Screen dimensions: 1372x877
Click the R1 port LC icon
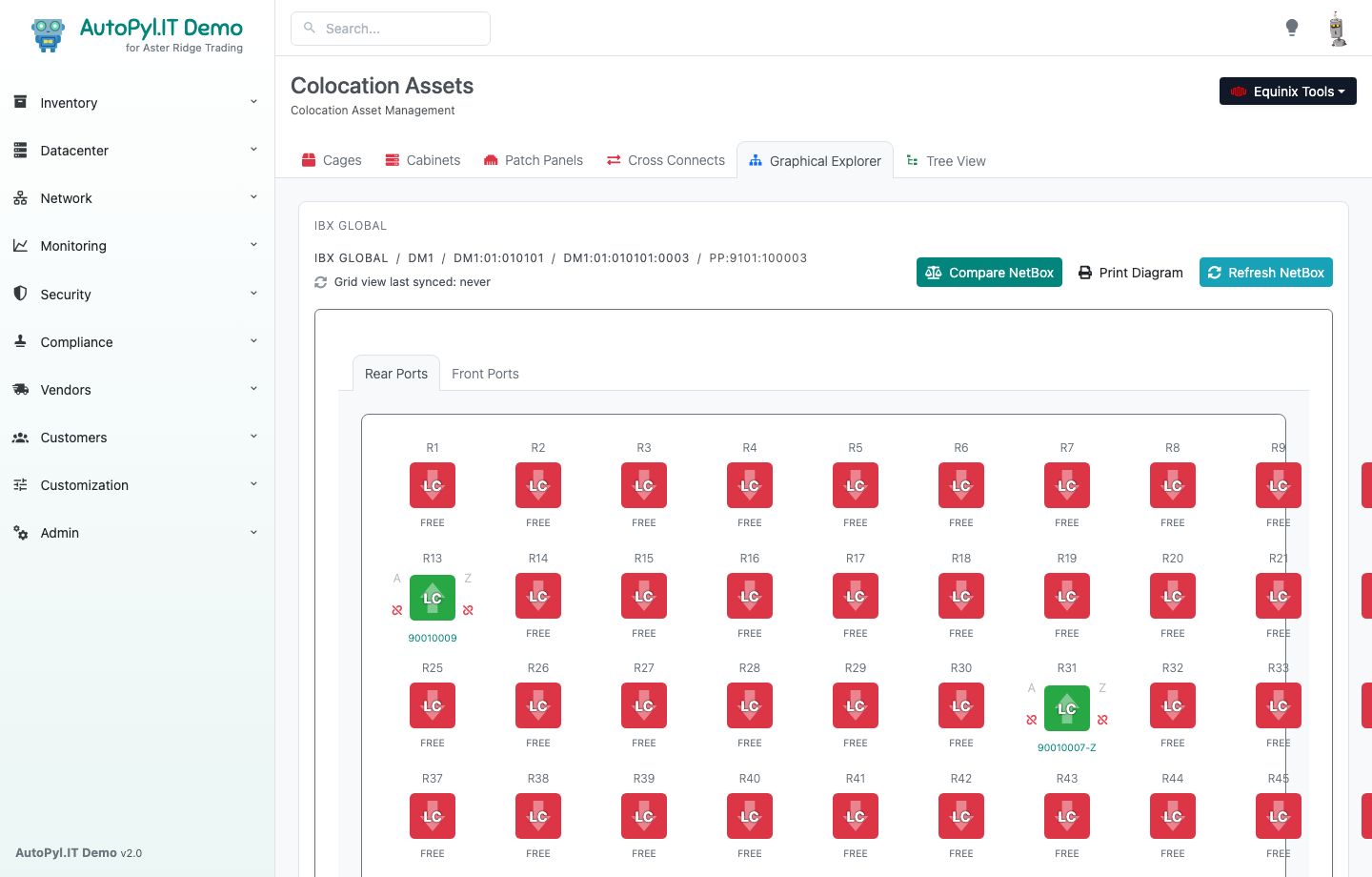[433, 485]
